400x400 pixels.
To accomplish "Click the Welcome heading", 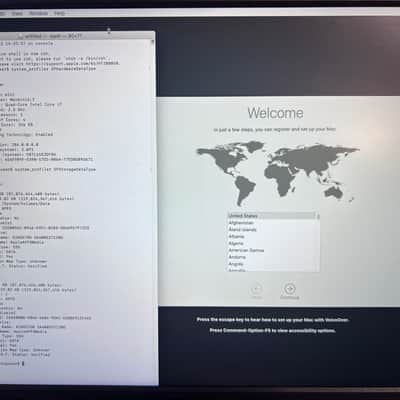I will point(275,113).
